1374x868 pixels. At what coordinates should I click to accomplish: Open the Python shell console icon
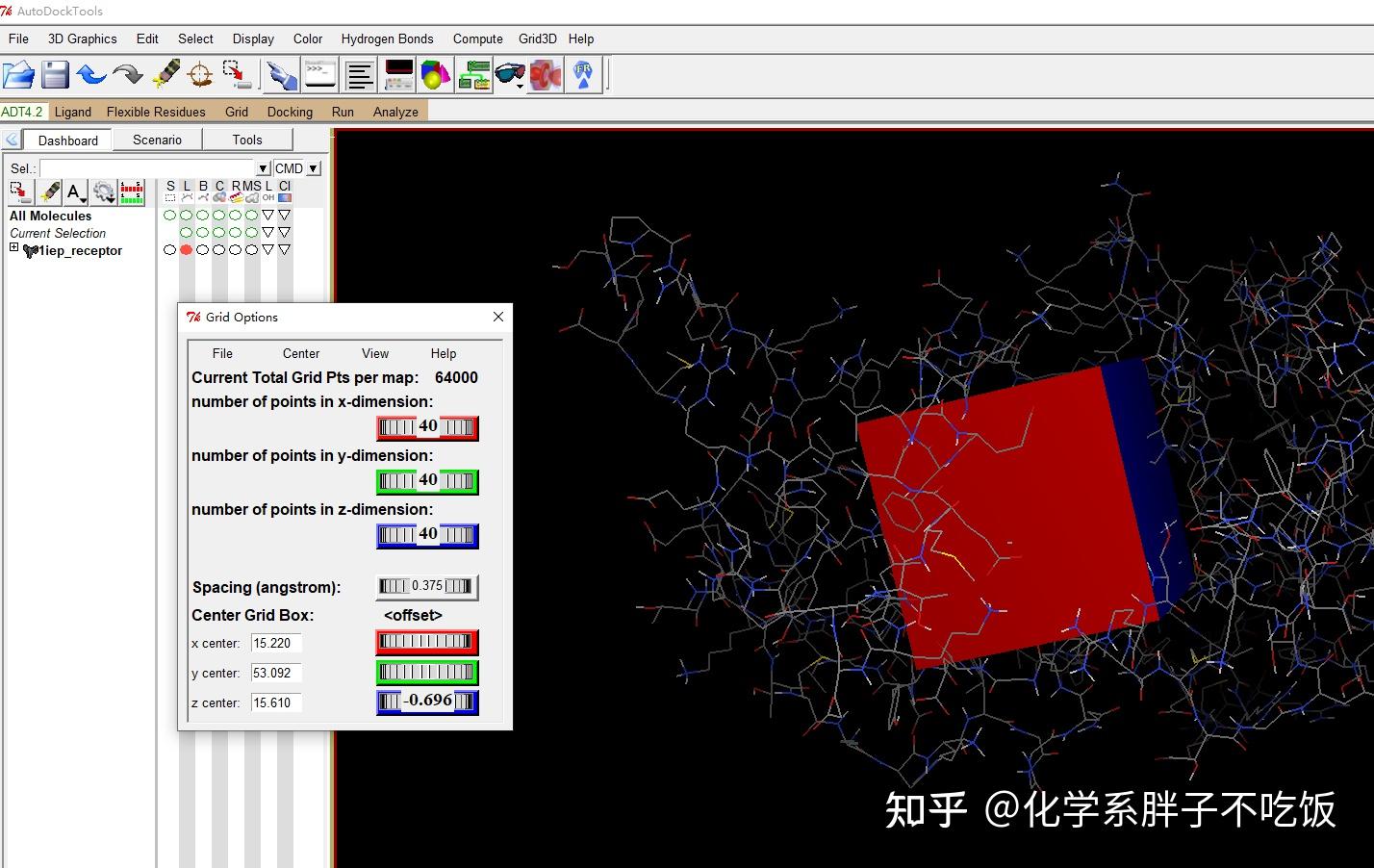click(x=319, y=73)
